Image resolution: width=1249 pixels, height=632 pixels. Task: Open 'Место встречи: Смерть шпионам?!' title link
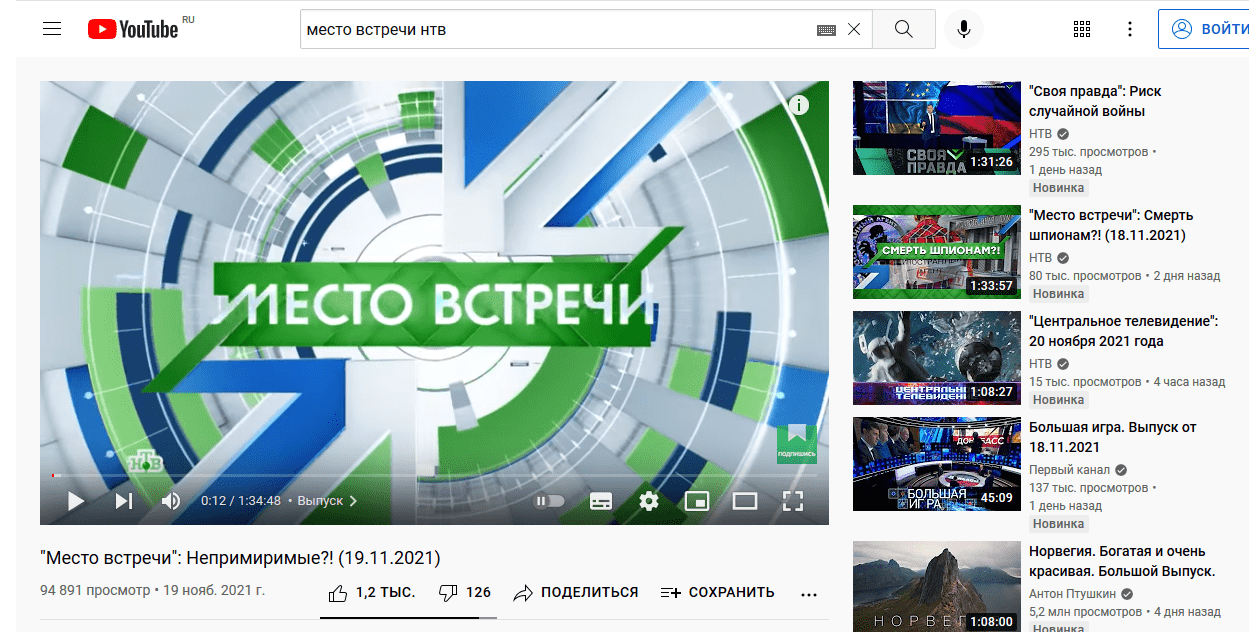click(x=1111, y=225)
